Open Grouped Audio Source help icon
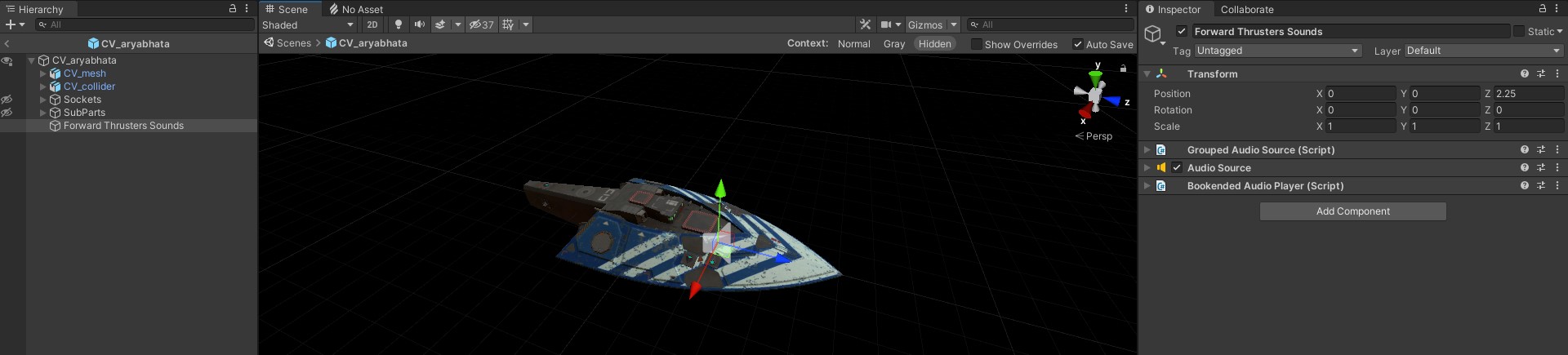 pyautogui.click(x=1525, y=149)
